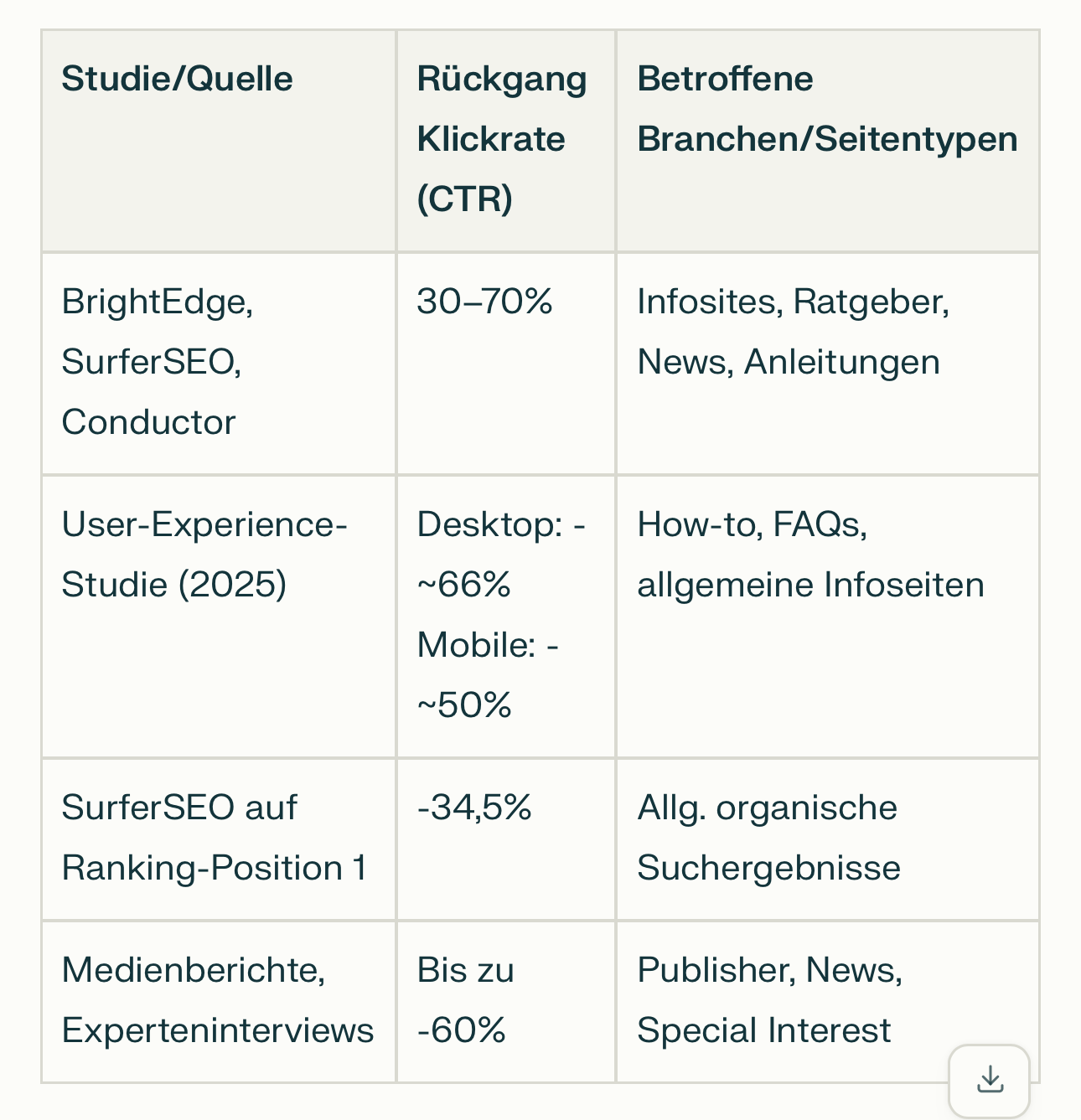Viewport: 1081px width, 1120px height.
Task: Click the Betroffene Branchen/Seitentypen header
Action: (x=826, y=109)
